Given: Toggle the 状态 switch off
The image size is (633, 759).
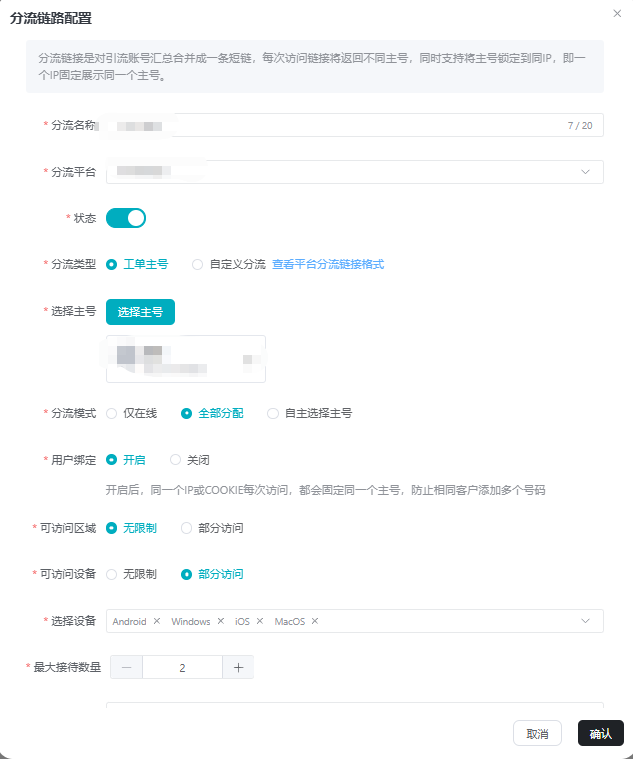Looking at the screenshot, I should tap(126, 217).
